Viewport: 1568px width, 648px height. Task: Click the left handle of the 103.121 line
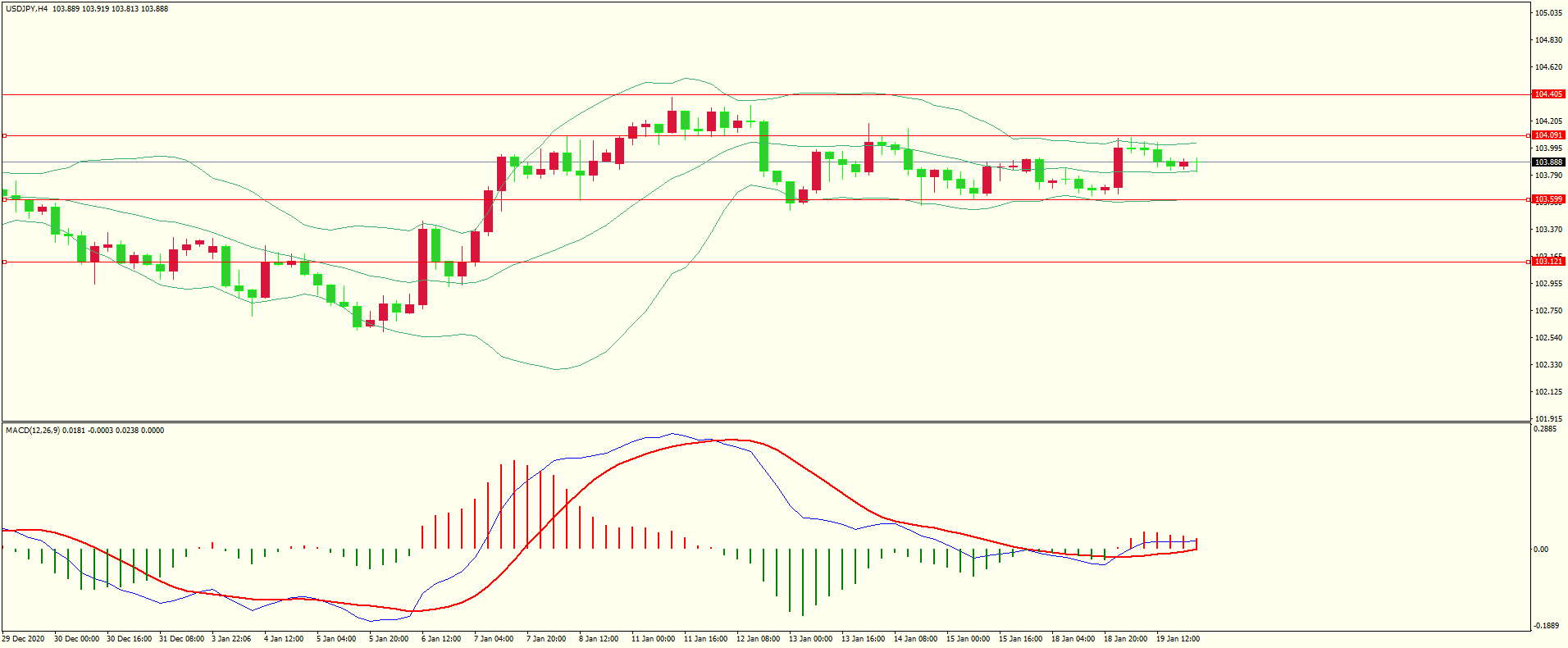point(4,262)
